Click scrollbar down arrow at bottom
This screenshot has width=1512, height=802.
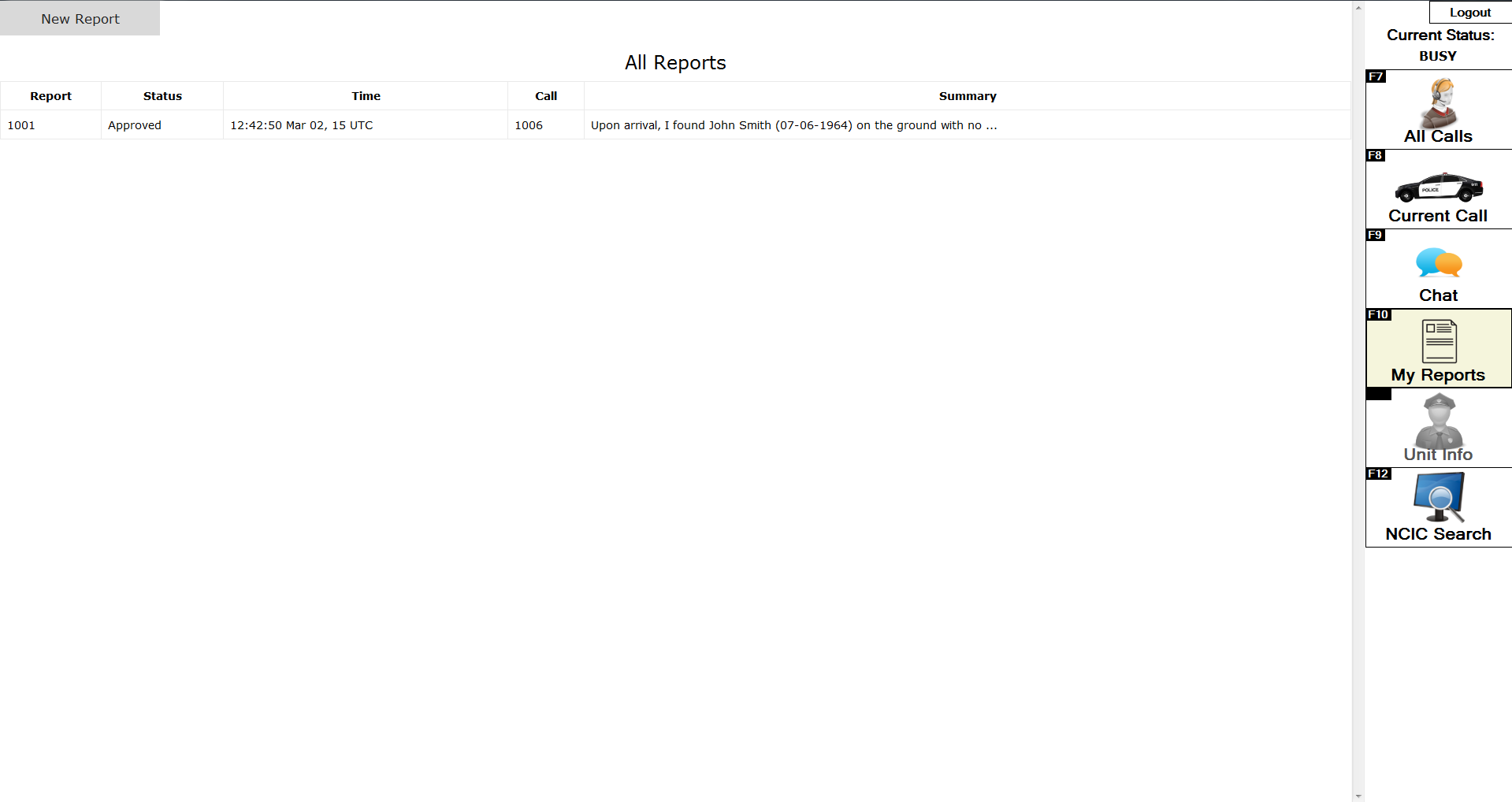coord(1358,796)
